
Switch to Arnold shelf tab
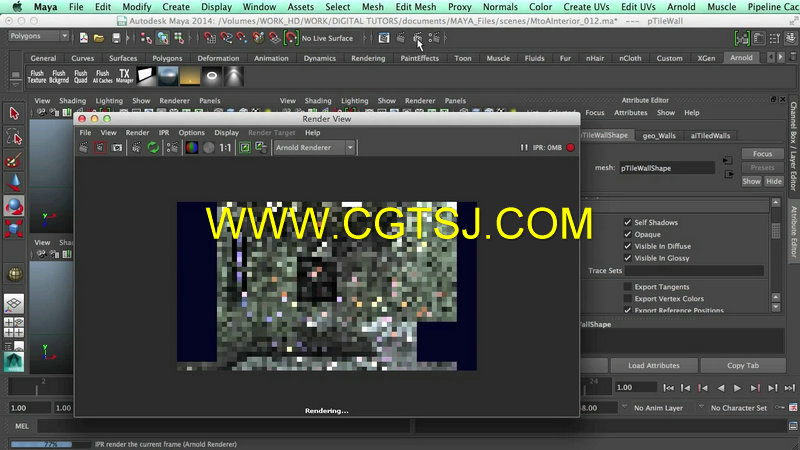tap(741, 58)
